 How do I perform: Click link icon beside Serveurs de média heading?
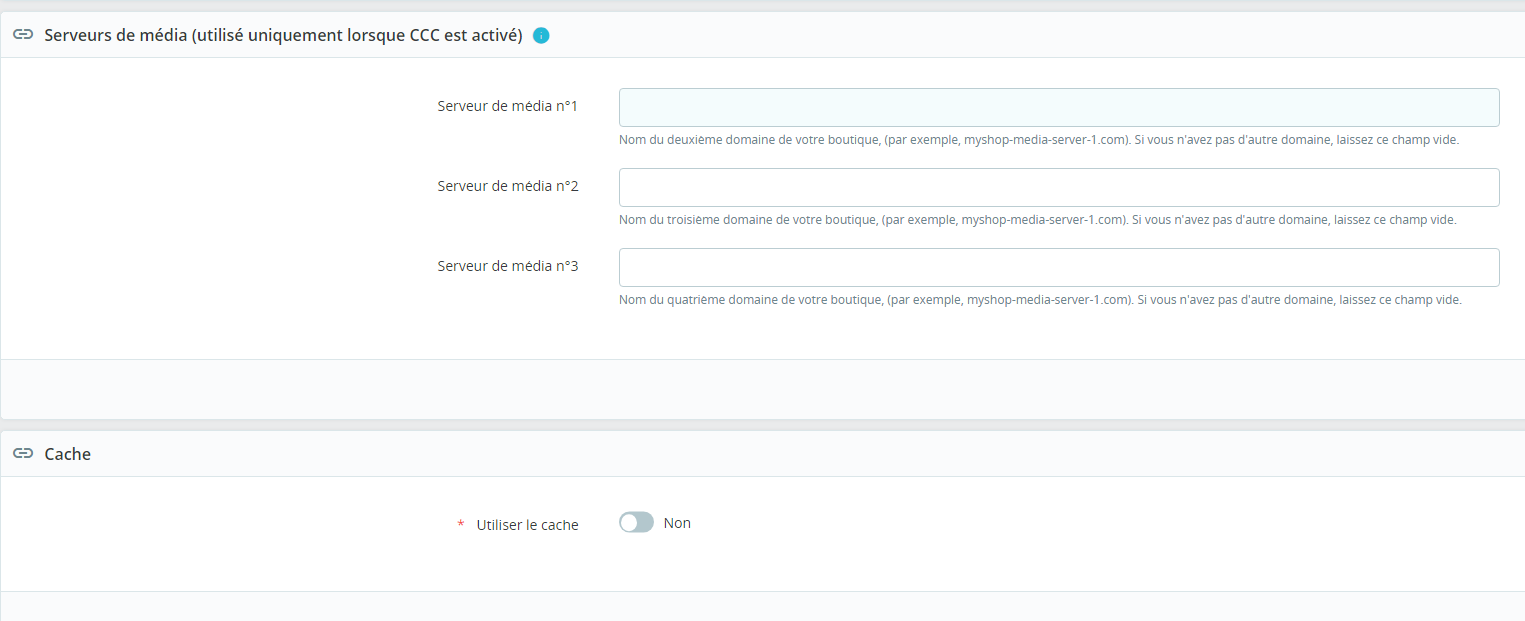(23, 35)
